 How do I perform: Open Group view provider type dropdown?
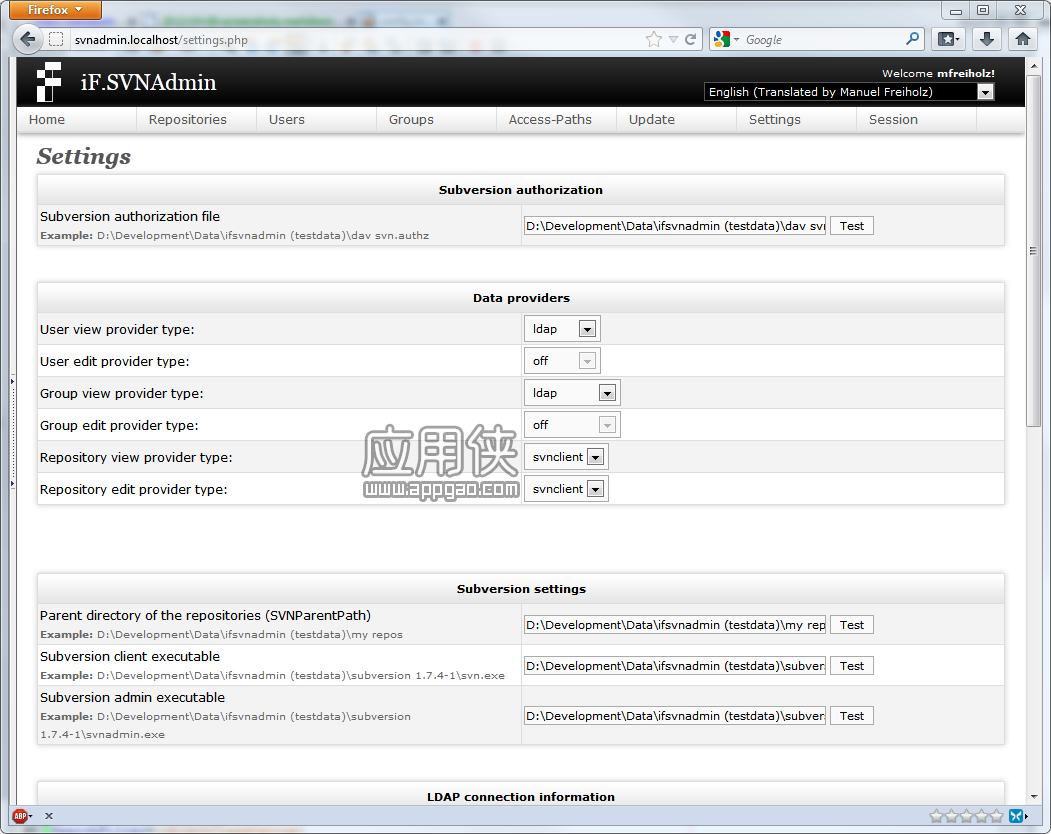click(572, 393)
